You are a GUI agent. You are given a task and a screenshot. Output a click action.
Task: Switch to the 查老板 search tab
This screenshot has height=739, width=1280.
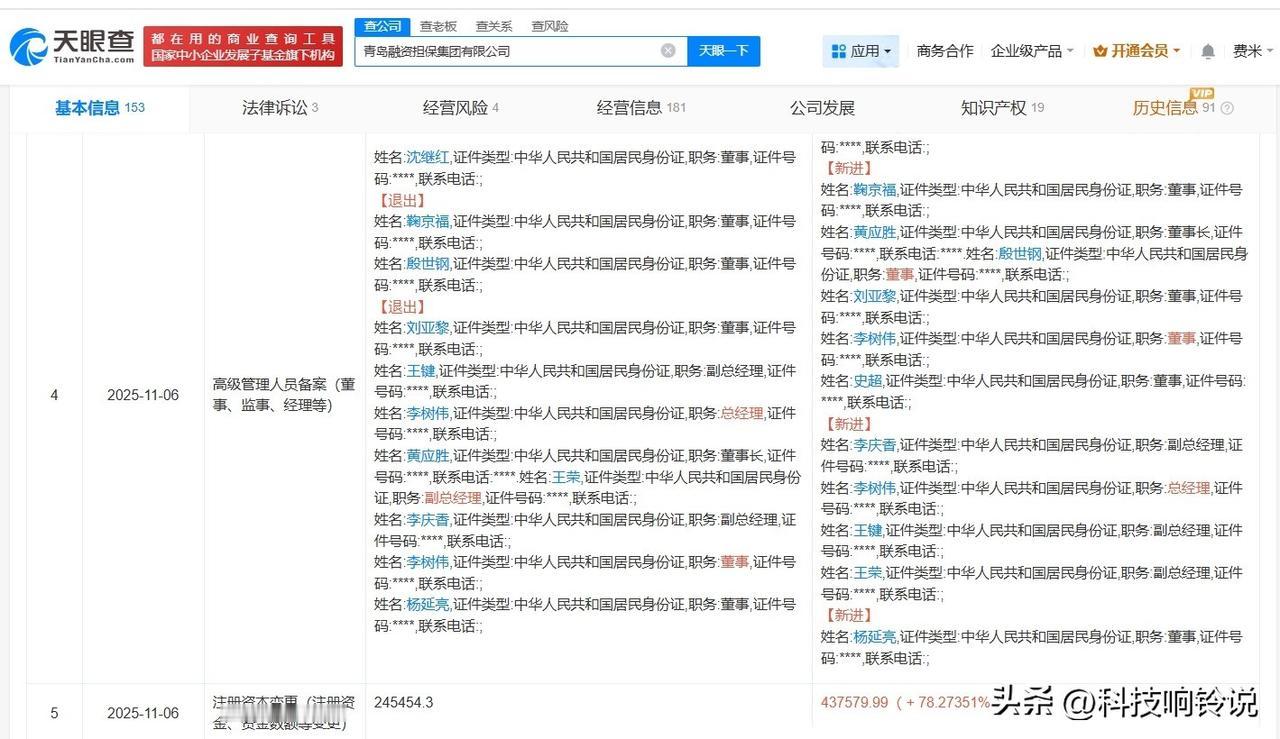[438, 26]
